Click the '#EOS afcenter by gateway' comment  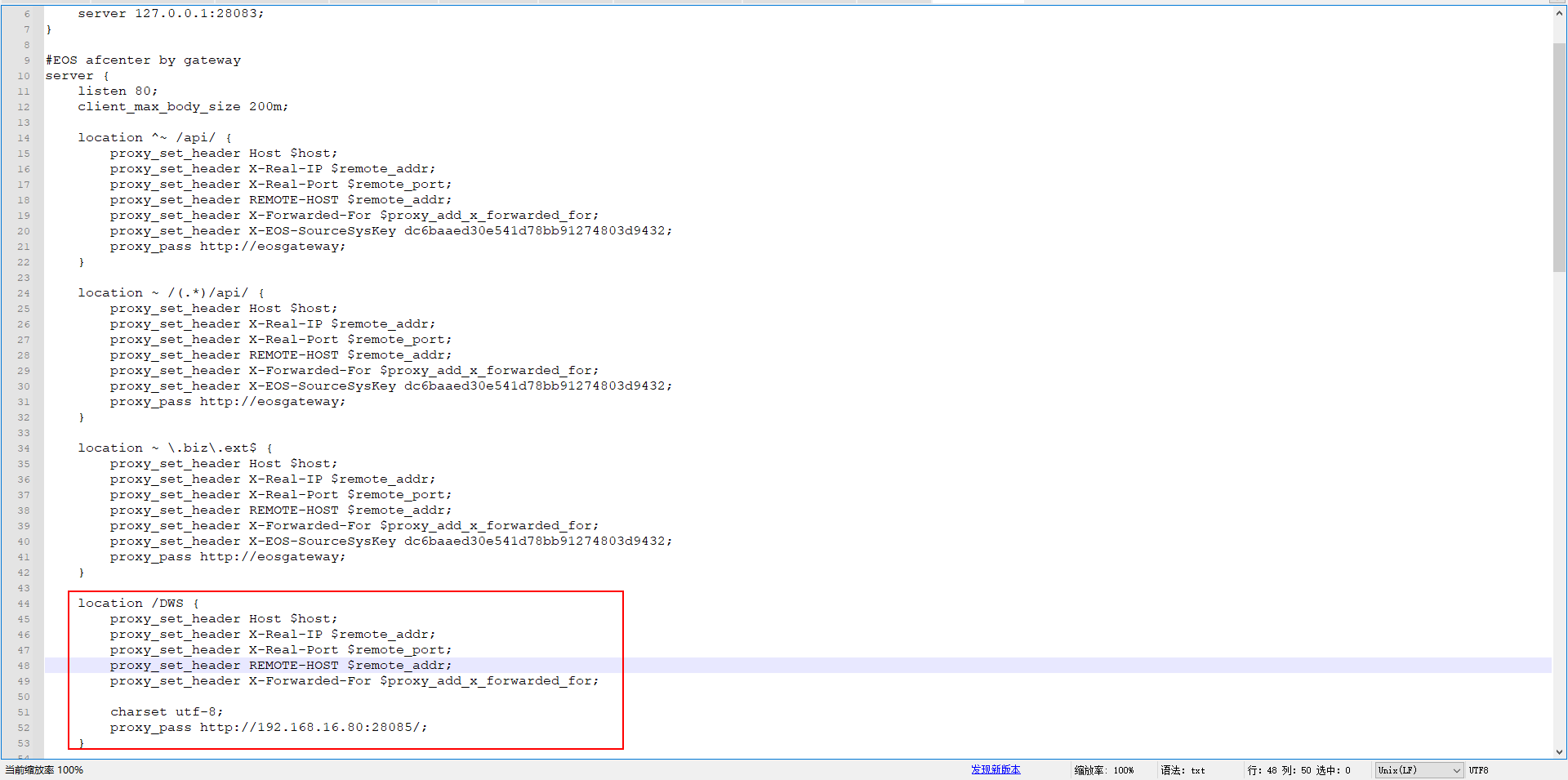point(143,60)
